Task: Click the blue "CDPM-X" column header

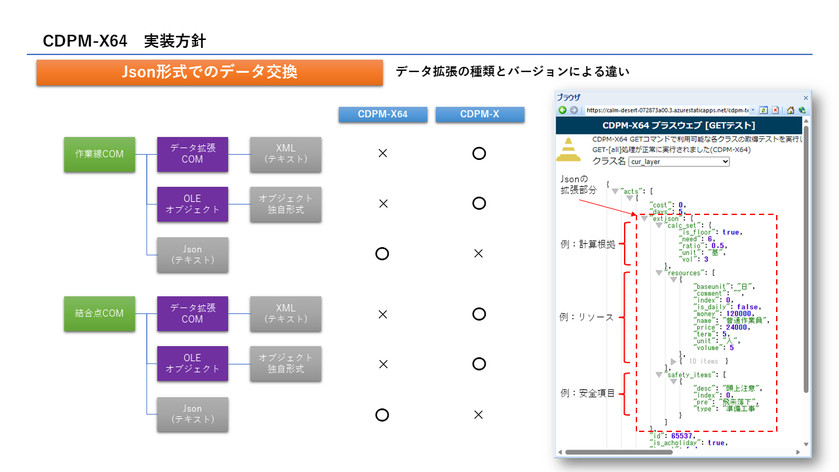Action: tap(479, 115)
